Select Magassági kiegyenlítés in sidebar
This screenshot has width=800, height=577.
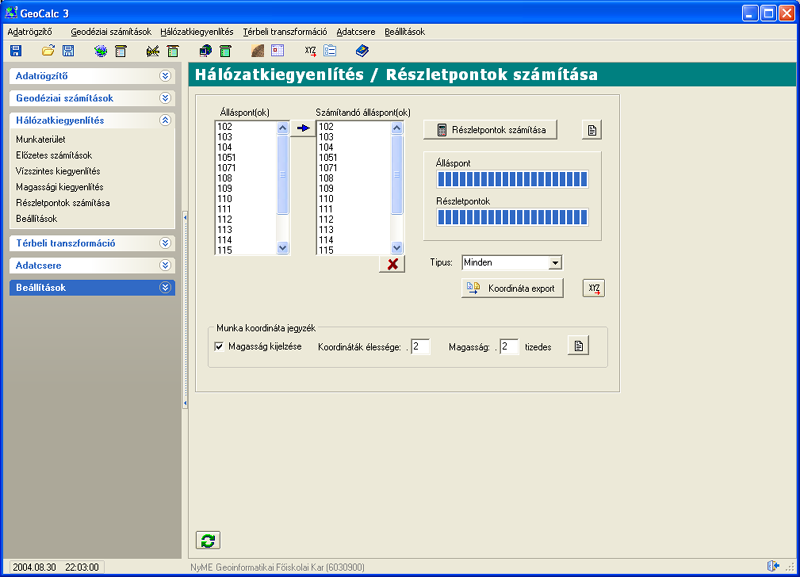click(59, 187)
